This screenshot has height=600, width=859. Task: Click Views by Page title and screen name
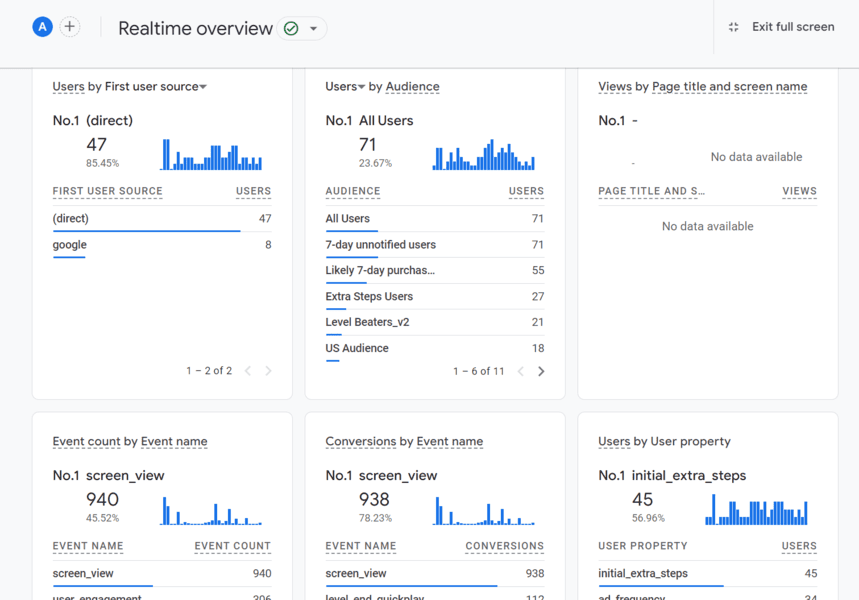[702, 87]
